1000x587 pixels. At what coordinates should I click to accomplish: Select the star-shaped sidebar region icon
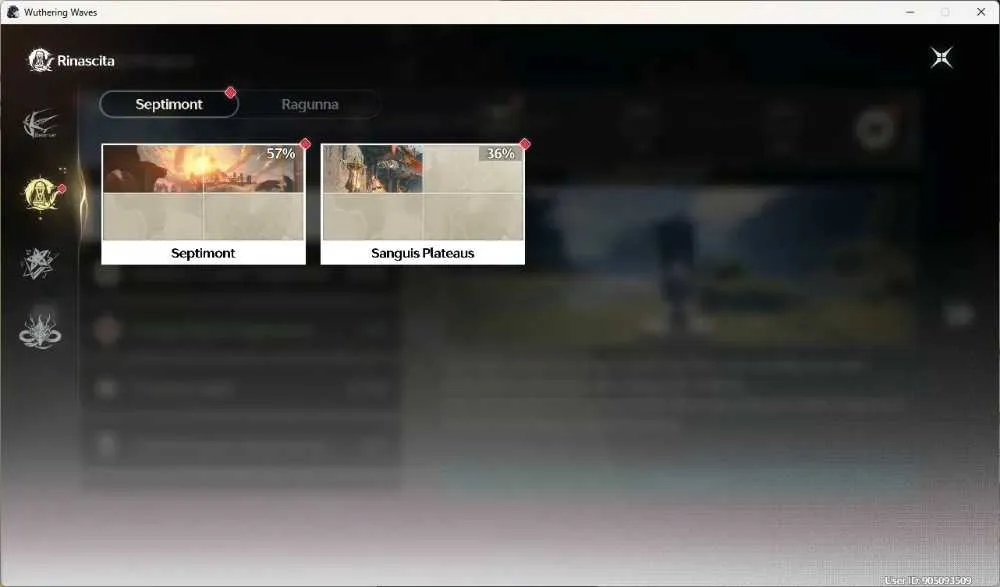click(40, 264)
